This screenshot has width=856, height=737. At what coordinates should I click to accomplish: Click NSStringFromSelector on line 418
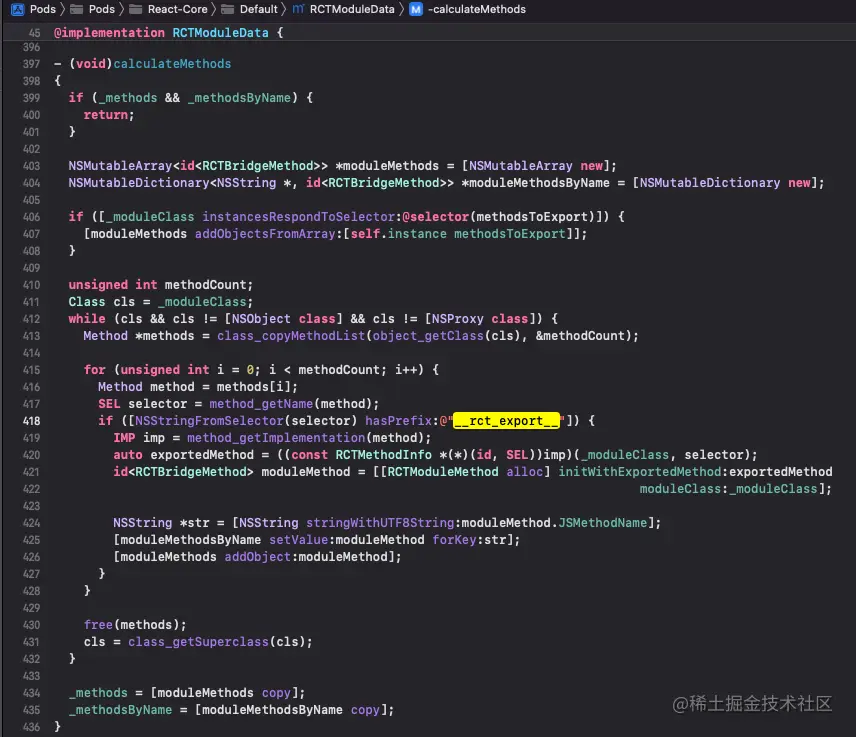209,421
